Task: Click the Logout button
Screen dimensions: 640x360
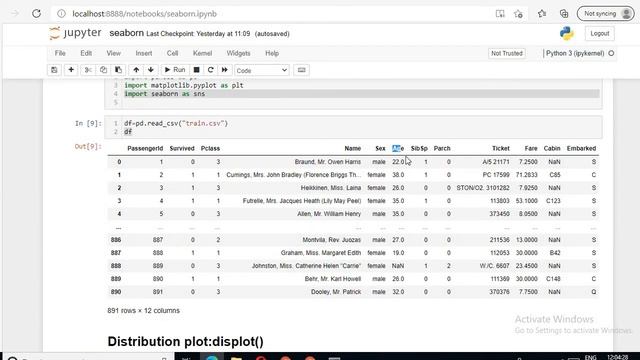Action: (600, 33)
